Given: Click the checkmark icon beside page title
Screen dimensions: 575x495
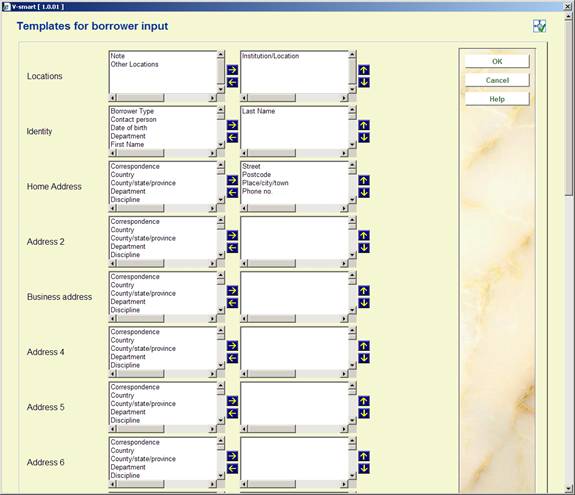Looking at the screenshot, I should (x=539, y=26).
